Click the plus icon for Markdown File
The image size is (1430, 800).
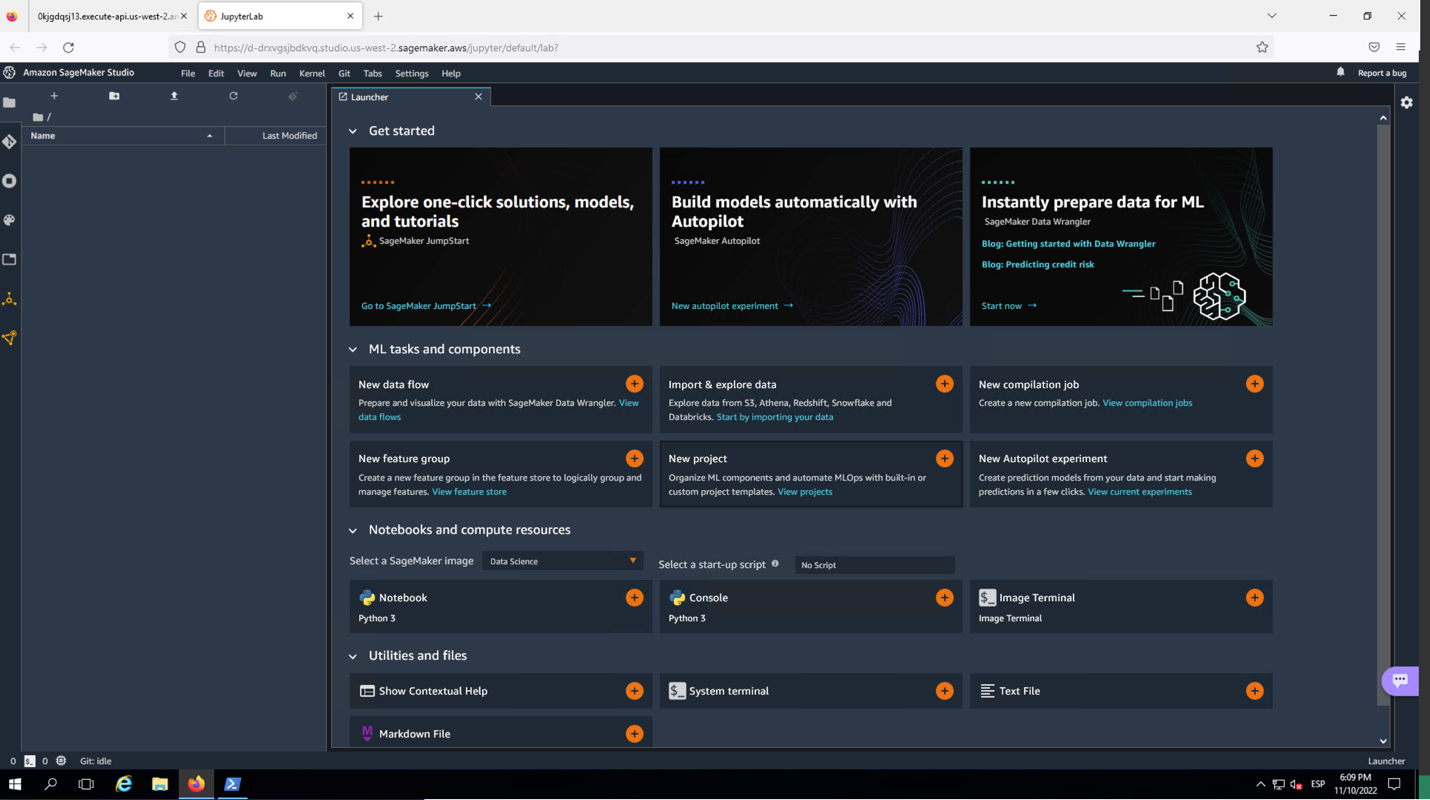[634, 734]
